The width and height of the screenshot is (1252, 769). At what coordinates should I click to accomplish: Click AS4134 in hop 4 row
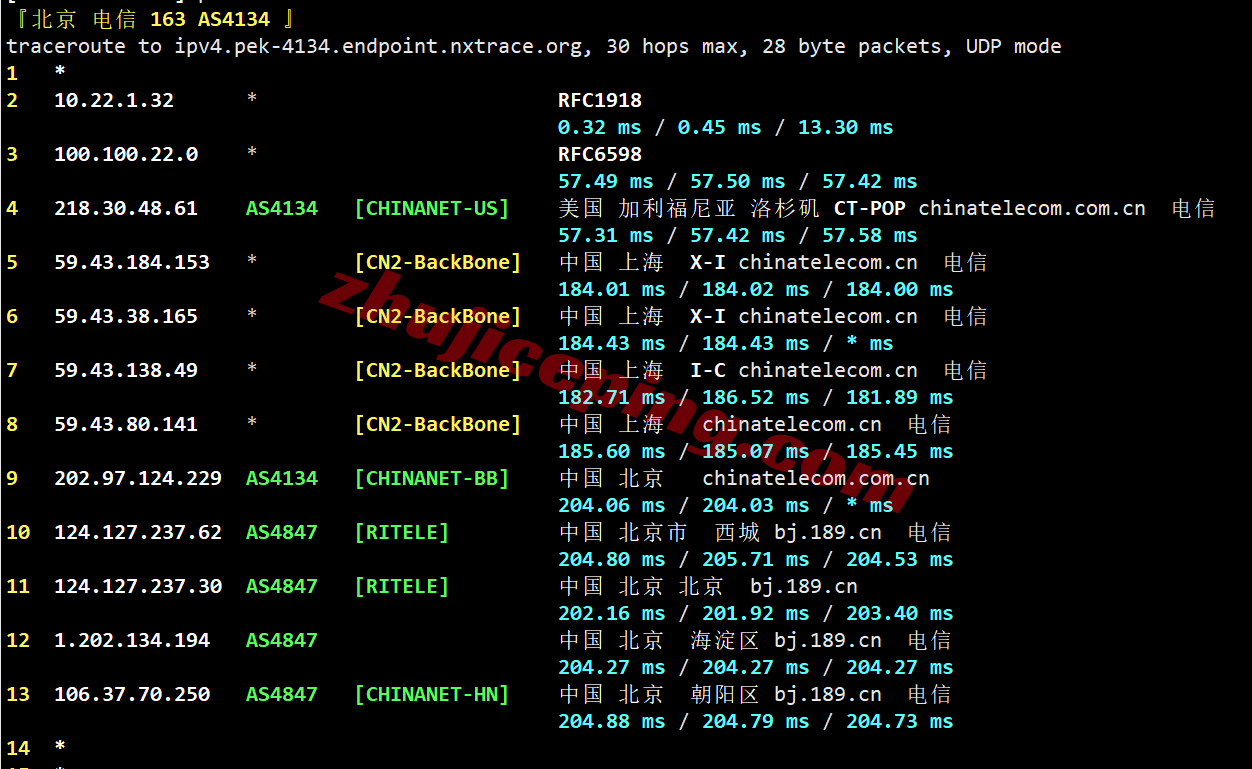(x=282, y=208)
